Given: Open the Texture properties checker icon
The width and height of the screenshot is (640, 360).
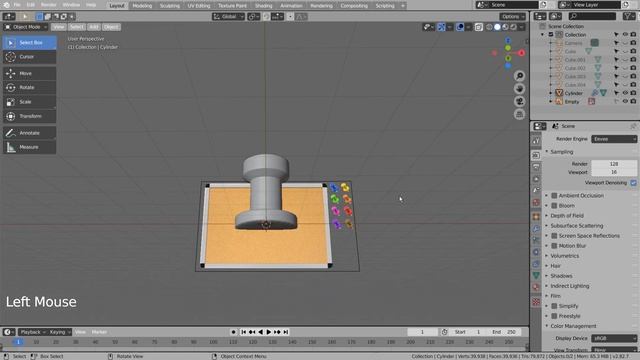Looking at the screenshot, I should (536, 302).
